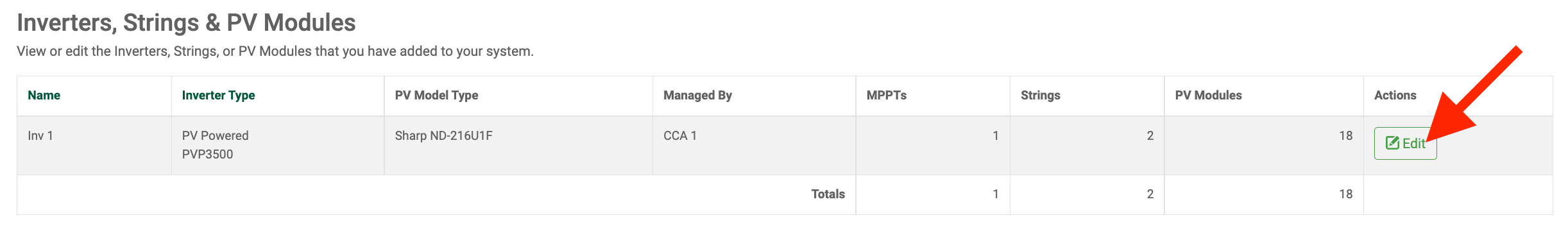Click the Totals row label
Image resolution: width=1568 pixels, height=231 pixels.
pos(828,194)
